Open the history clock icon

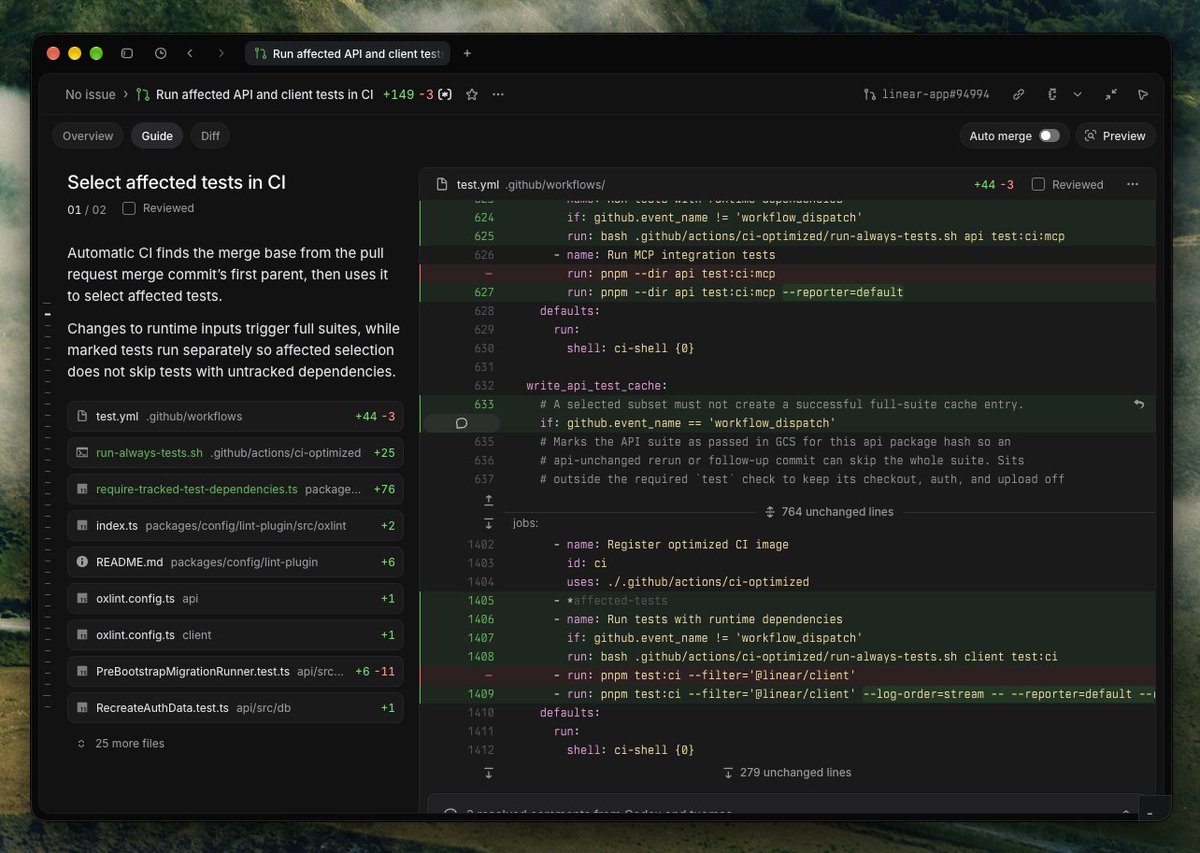pyautogui.click(x=161, y=54)
